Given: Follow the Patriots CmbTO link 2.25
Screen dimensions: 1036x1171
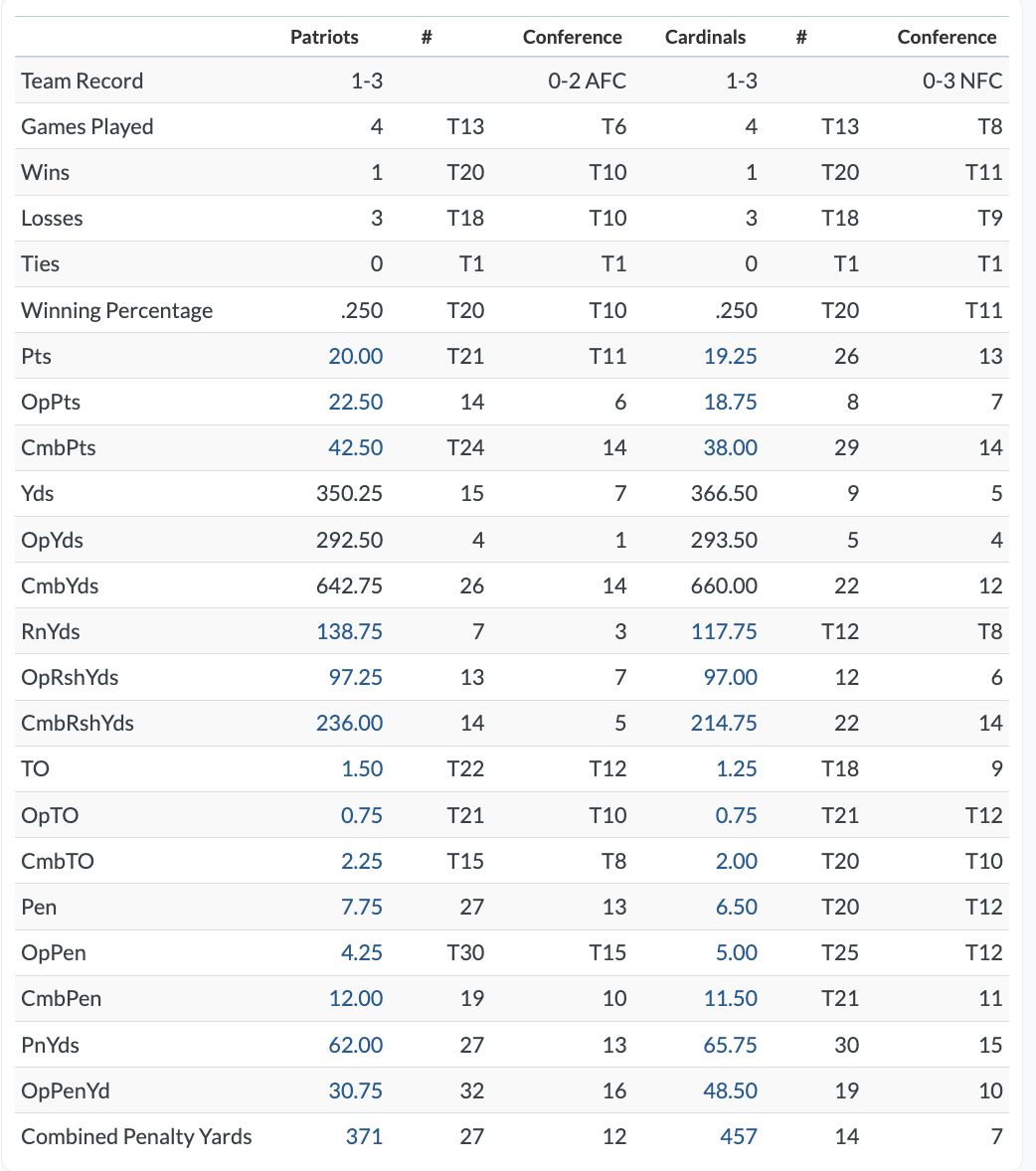Looking at the screenshot, I should pos(361,861).
